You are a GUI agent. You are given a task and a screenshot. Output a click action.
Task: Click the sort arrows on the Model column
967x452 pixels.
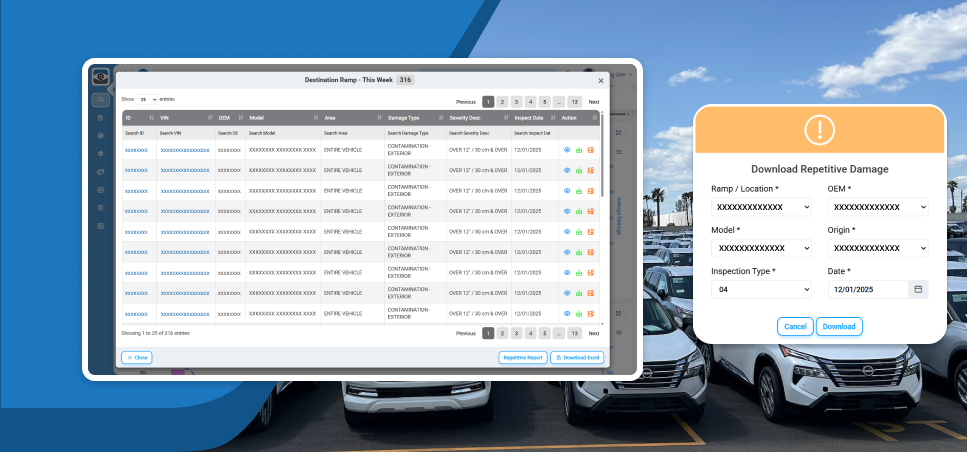click(x=314, y=118)
